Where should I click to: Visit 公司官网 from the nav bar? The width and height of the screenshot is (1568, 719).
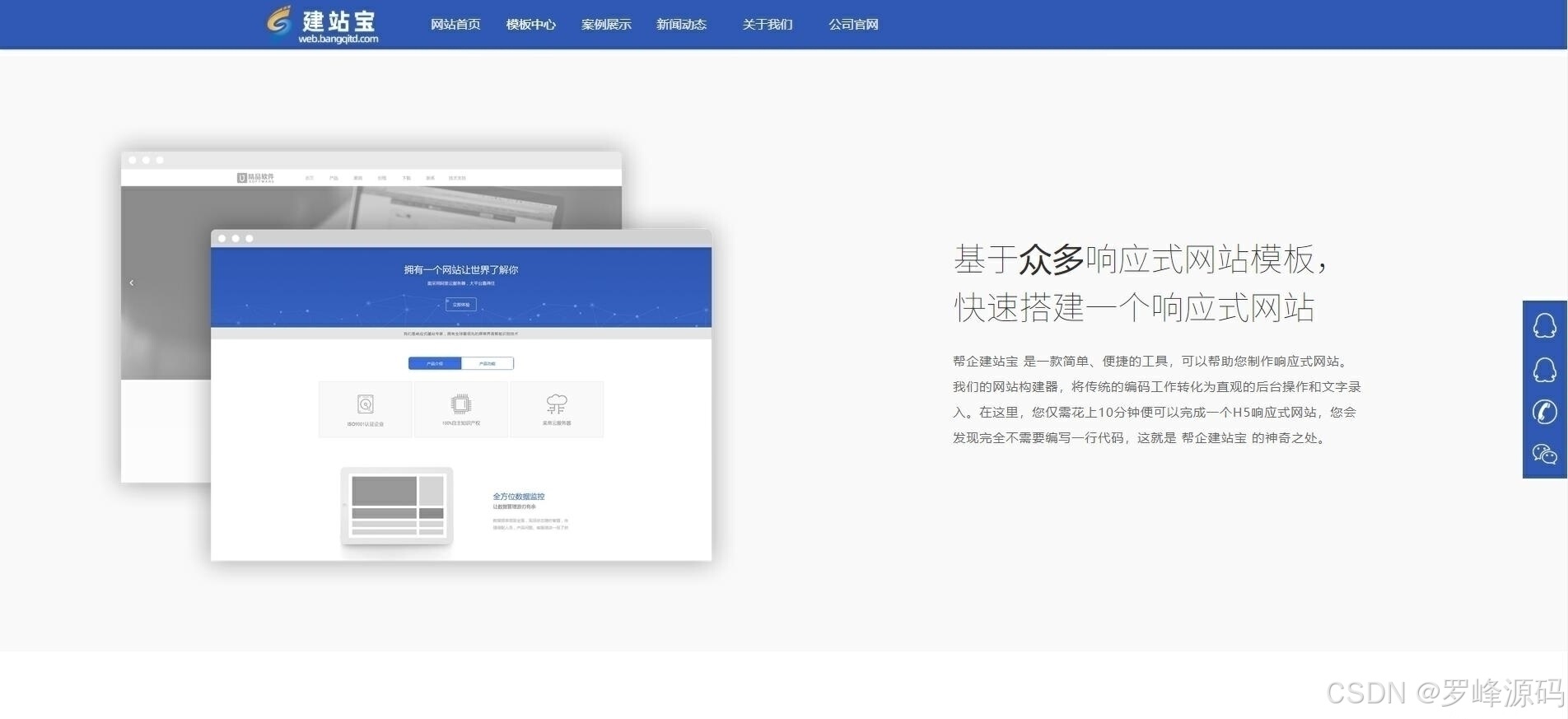pos(853,25)
